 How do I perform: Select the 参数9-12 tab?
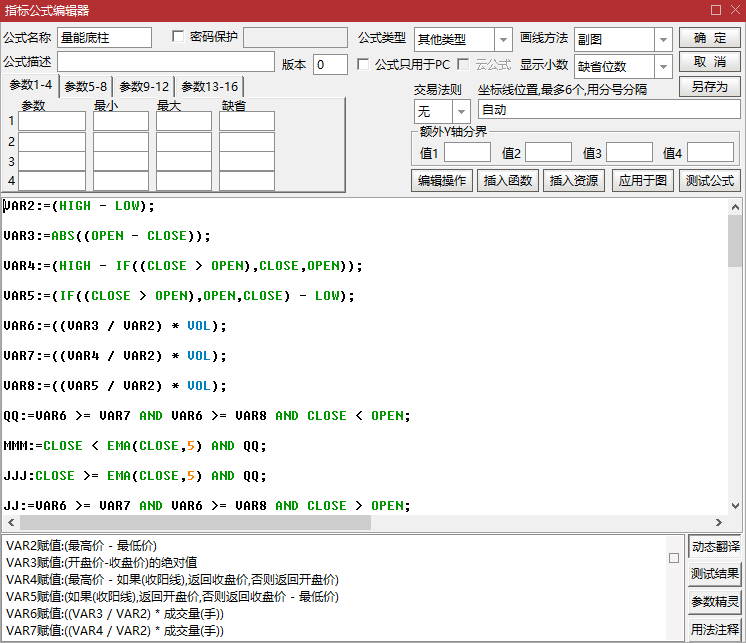144,87
